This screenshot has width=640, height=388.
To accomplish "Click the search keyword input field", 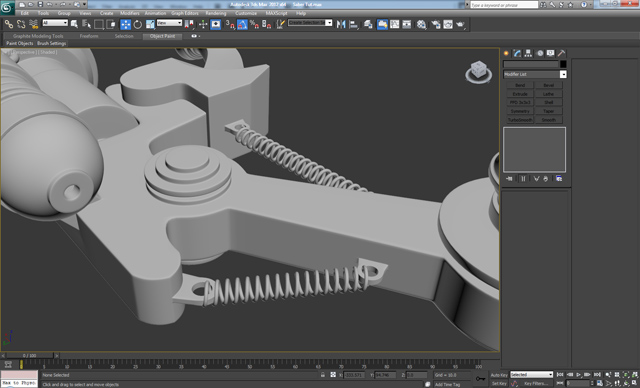I will pyautogui.click(x=504, y=5).
